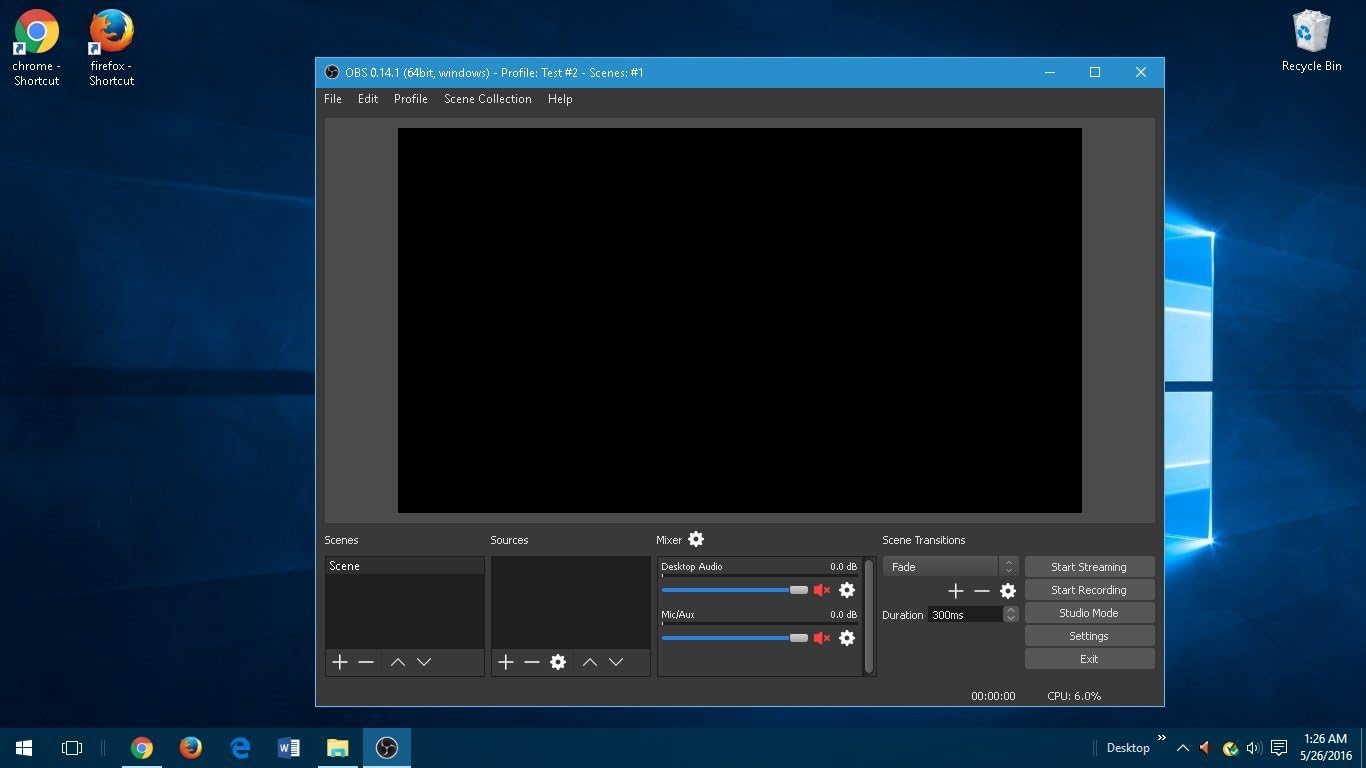This screenshot has width=1366, height=768.
Task: Click the Start Recording button
Action: click(x=1089, y=590)
